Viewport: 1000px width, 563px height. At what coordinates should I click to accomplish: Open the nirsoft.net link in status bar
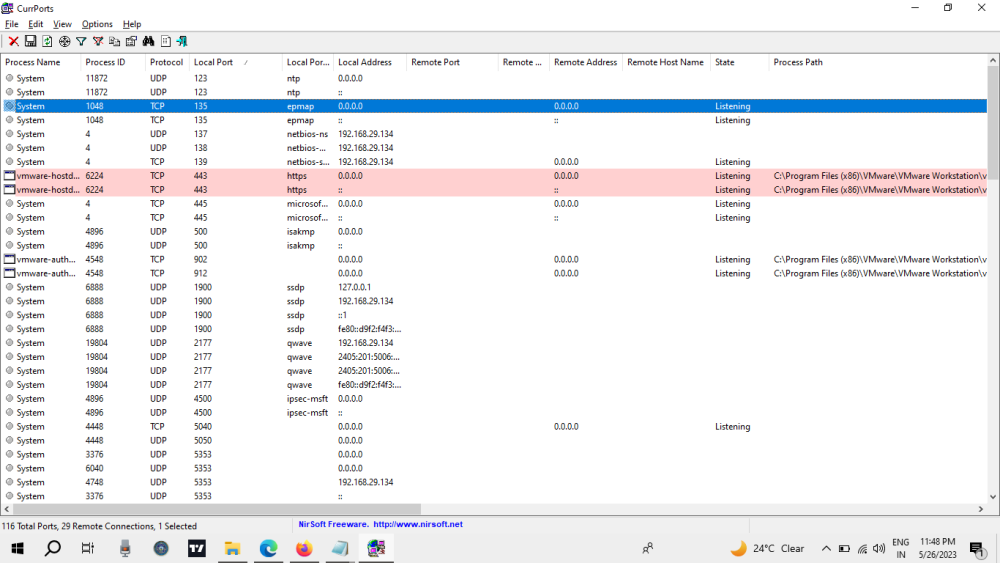(x=417, y=524)
